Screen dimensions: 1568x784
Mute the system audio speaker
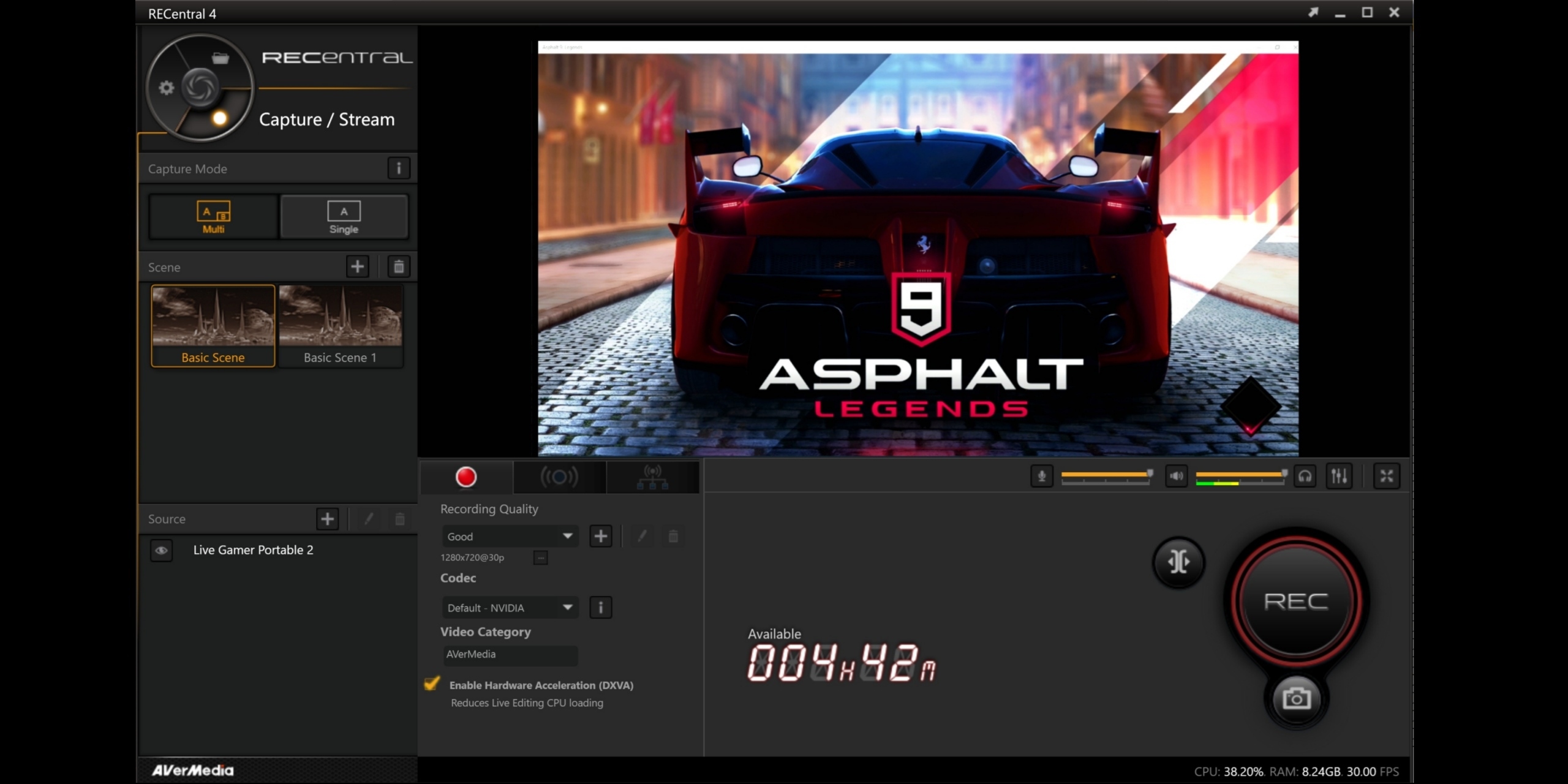click(1177, 477)
